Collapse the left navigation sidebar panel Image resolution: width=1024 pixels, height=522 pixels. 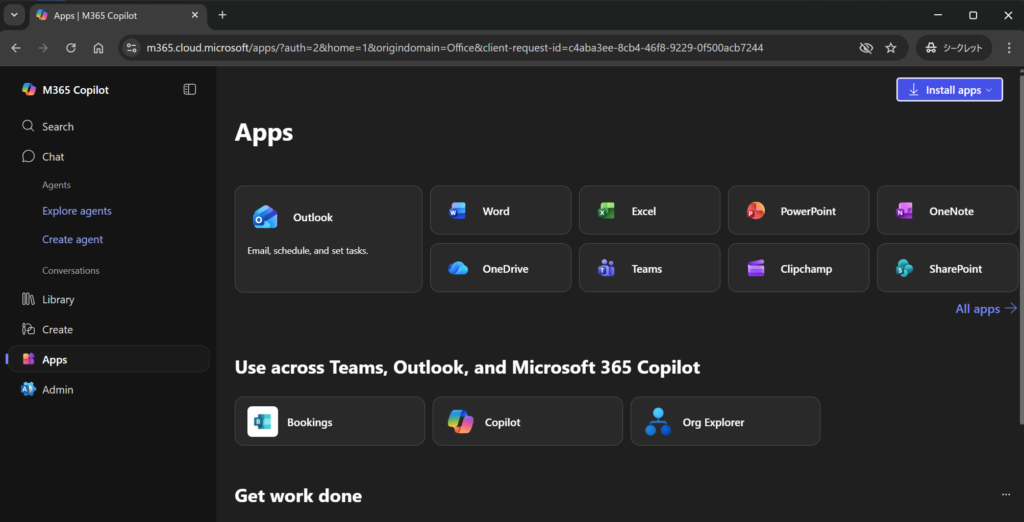(190, 90)
